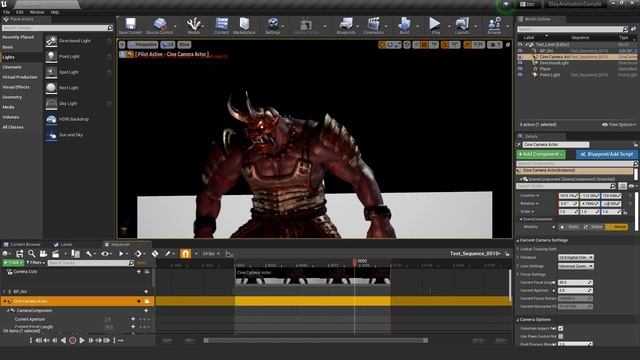Open the Modes toolbar button
This screenshot has height=360, width=640.
click(193, 24)
